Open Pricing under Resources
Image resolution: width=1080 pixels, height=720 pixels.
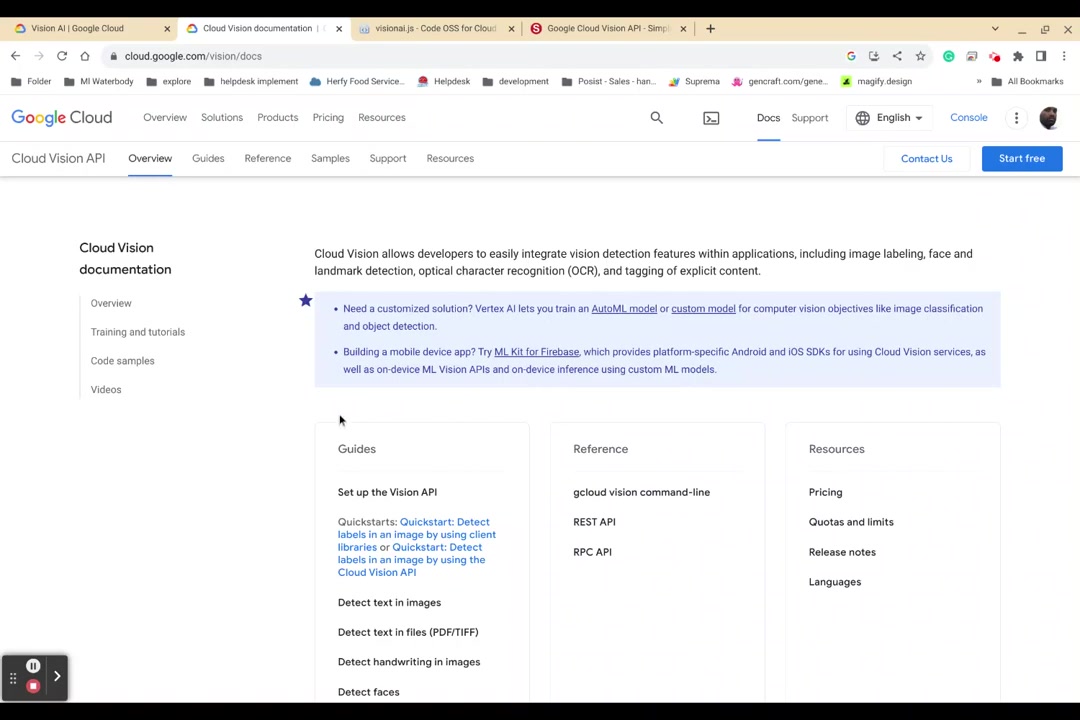tap(825, 492)
